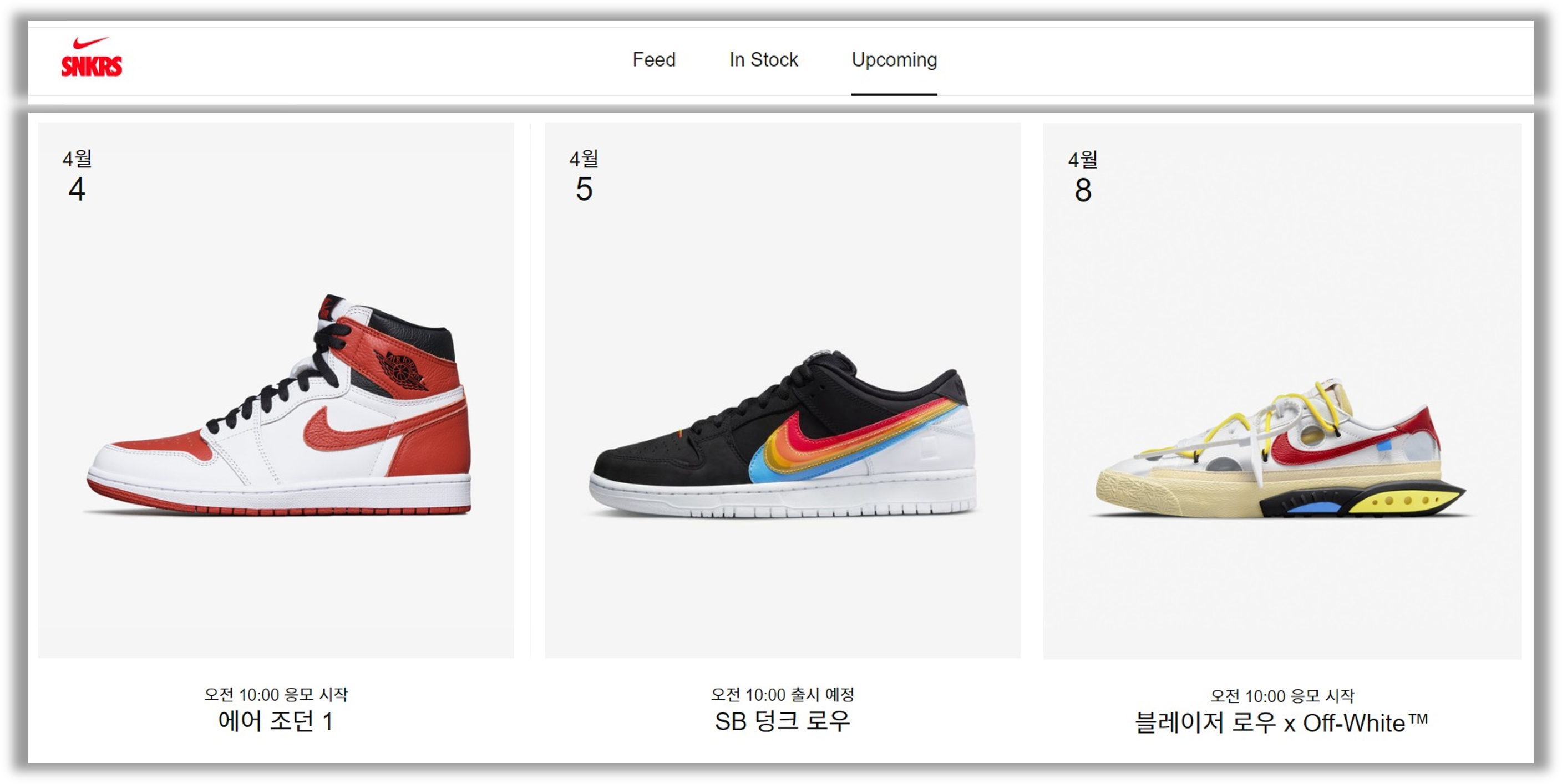This screenshot has height=784, width=1562.
Task: Click 오전 10:00 응모 시작 under Air Jordan 1
Action: (x=276, y=694)
